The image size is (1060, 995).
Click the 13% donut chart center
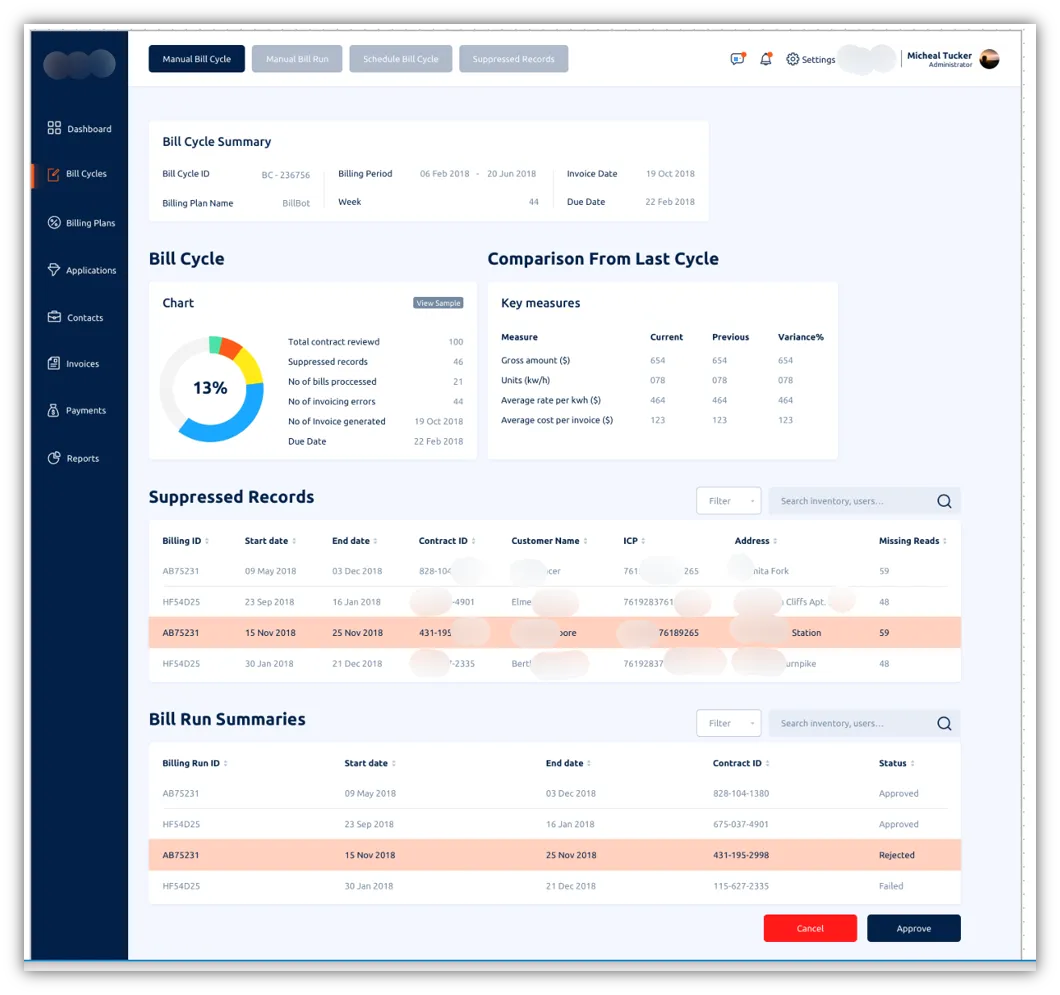point(210,388)
